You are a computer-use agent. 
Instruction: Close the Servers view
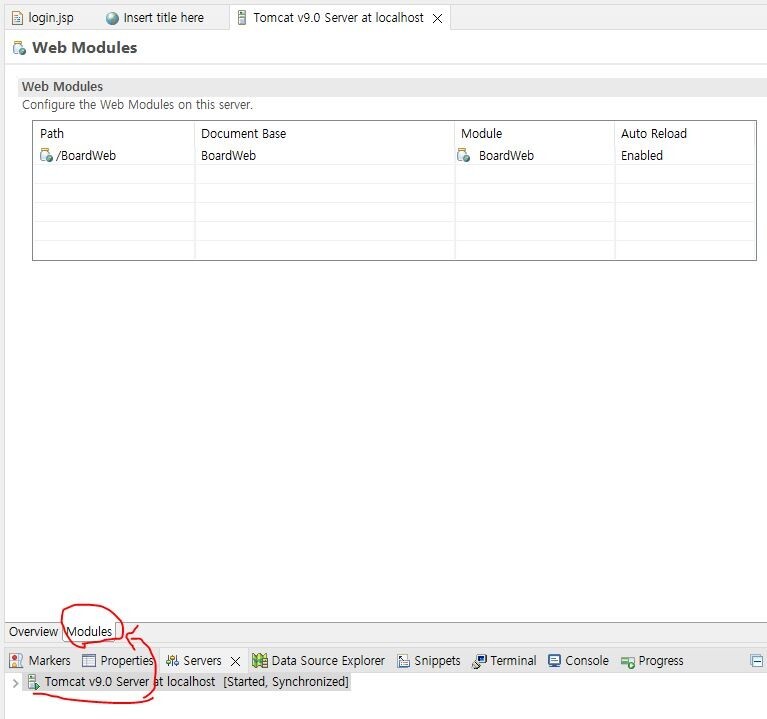[x=235, y=661]
